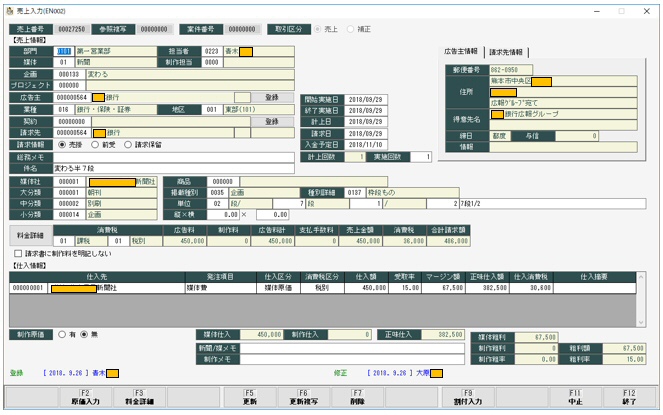This screenshot has width=663, height=415.
Task: Click the 入金予定日 field 2018/11/10
Action: pyautogui.click(x=366, y=144)
